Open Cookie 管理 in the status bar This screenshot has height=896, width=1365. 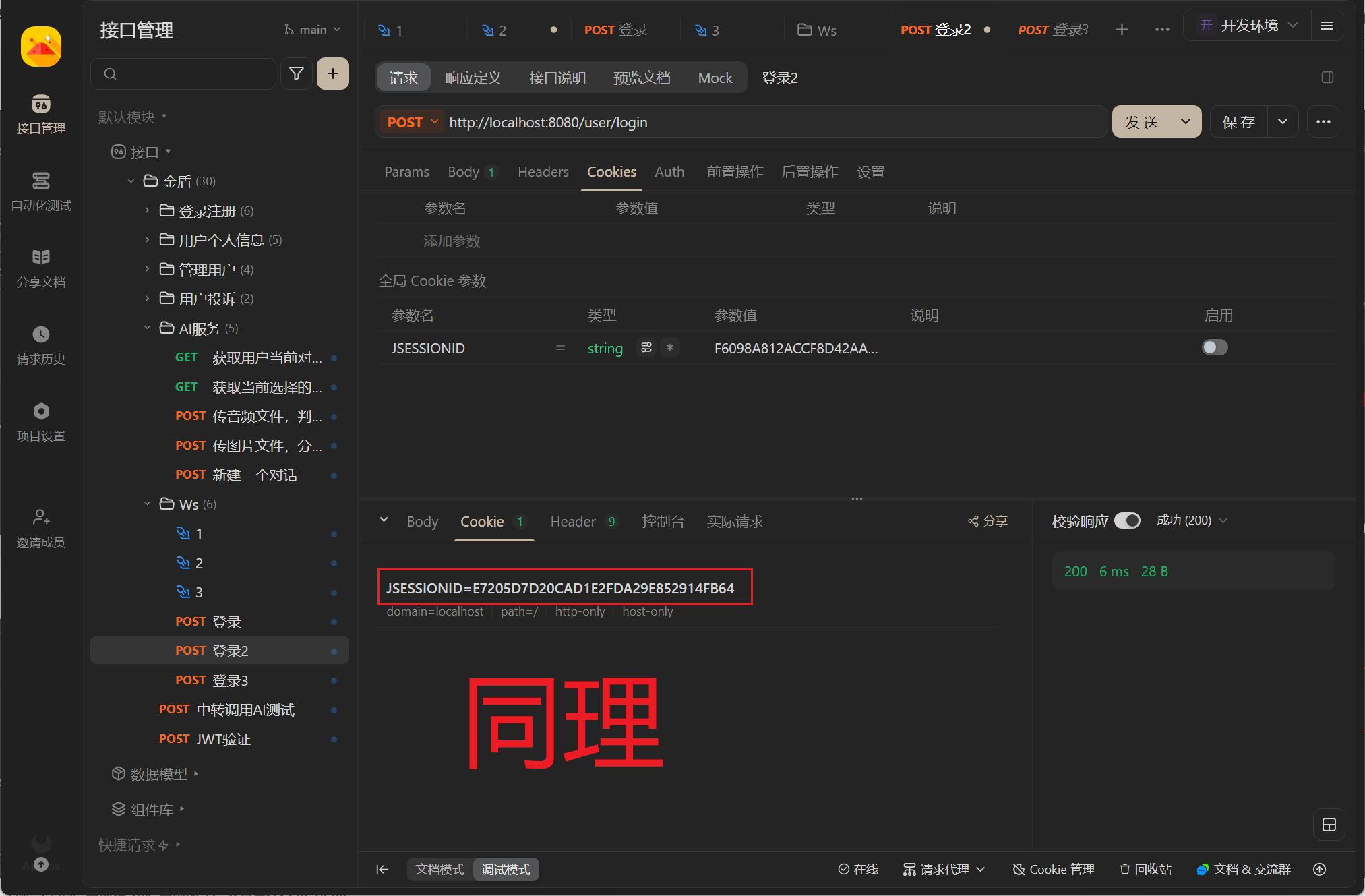pyautogui.click(x=1054, y=869)
